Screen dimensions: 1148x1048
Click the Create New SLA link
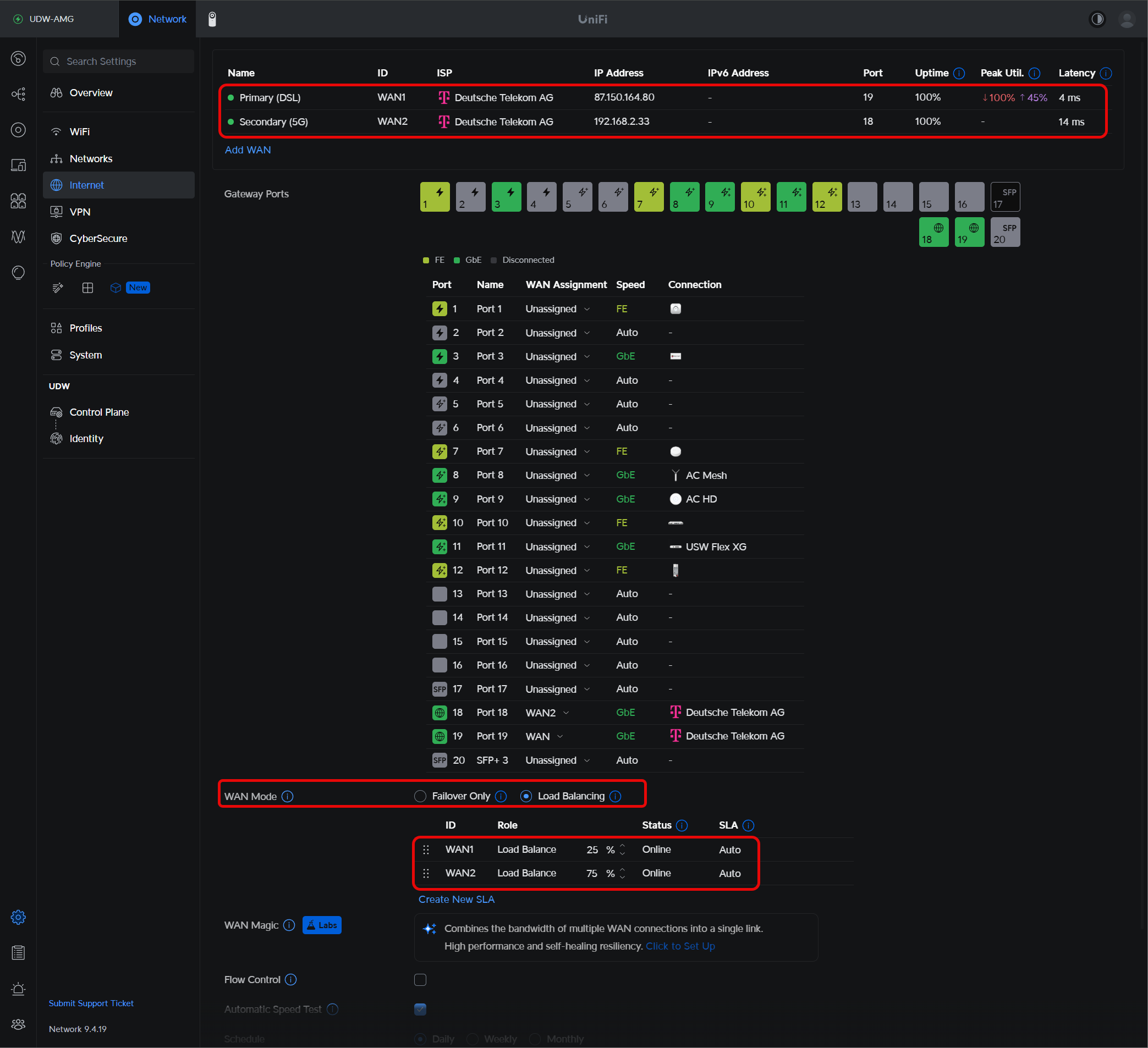click(456, 899)
